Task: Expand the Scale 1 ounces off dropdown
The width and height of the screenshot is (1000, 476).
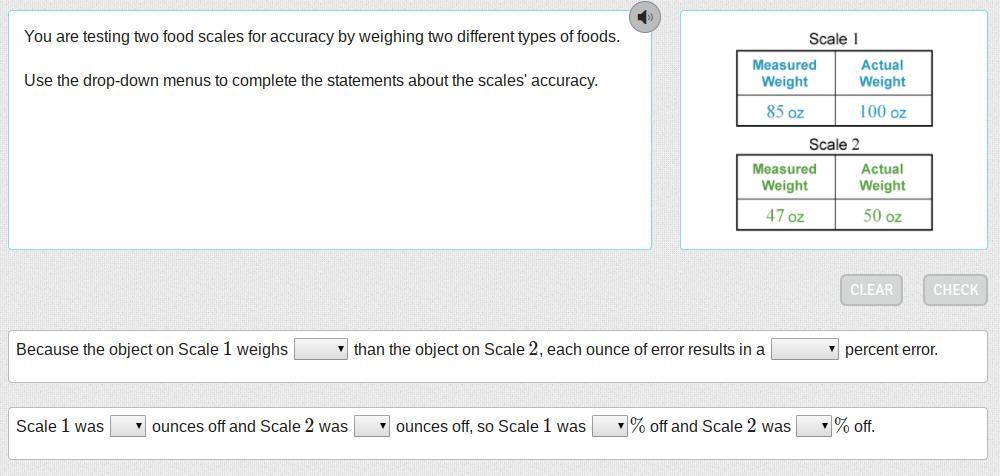Action: point(128,426)
